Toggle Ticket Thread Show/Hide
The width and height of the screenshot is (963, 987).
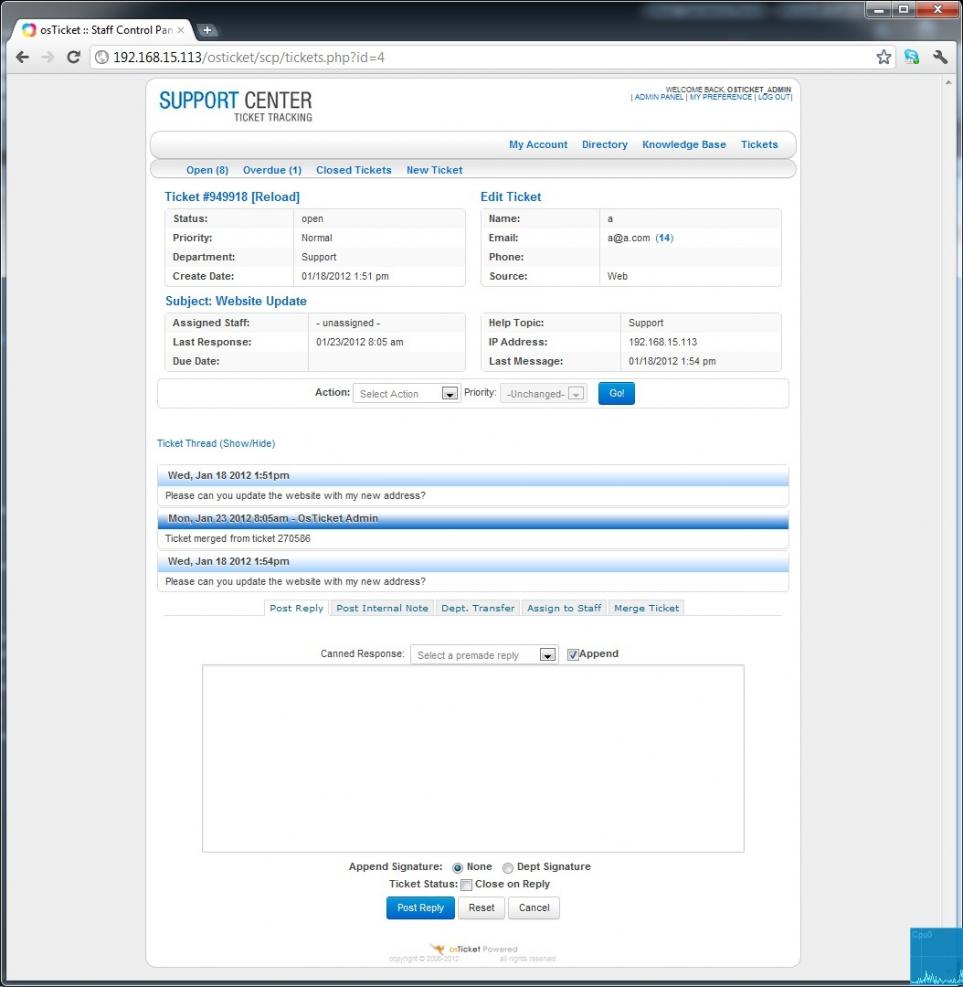(216, 443)
